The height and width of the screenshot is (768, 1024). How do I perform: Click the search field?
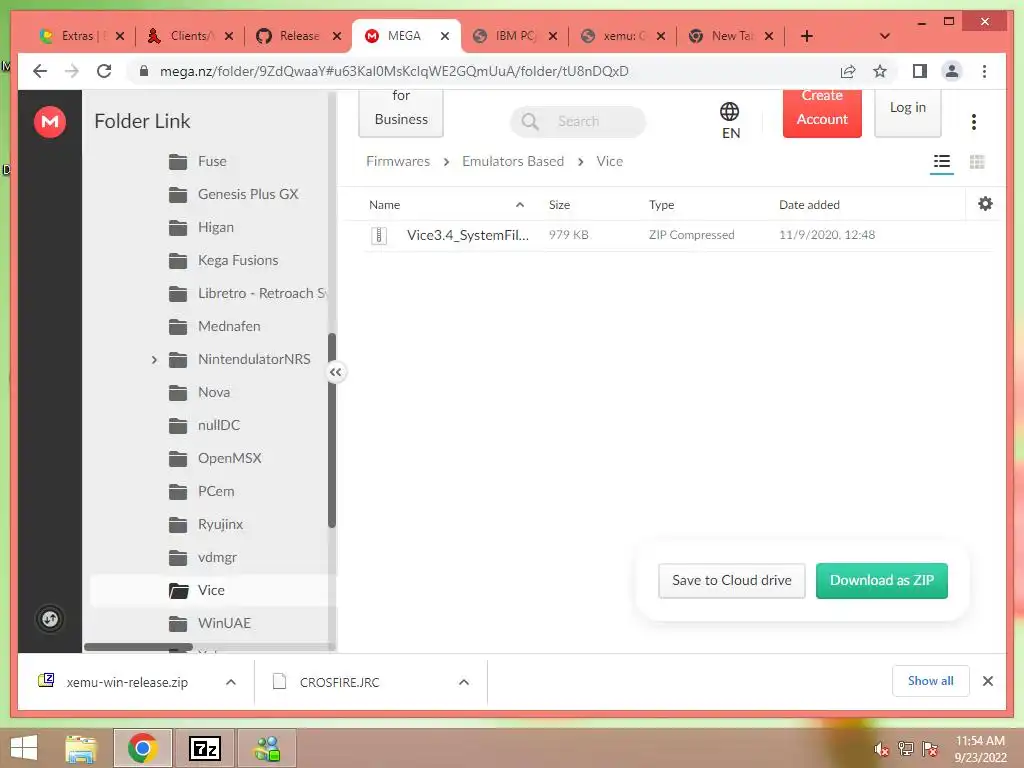tap(578, 121)
